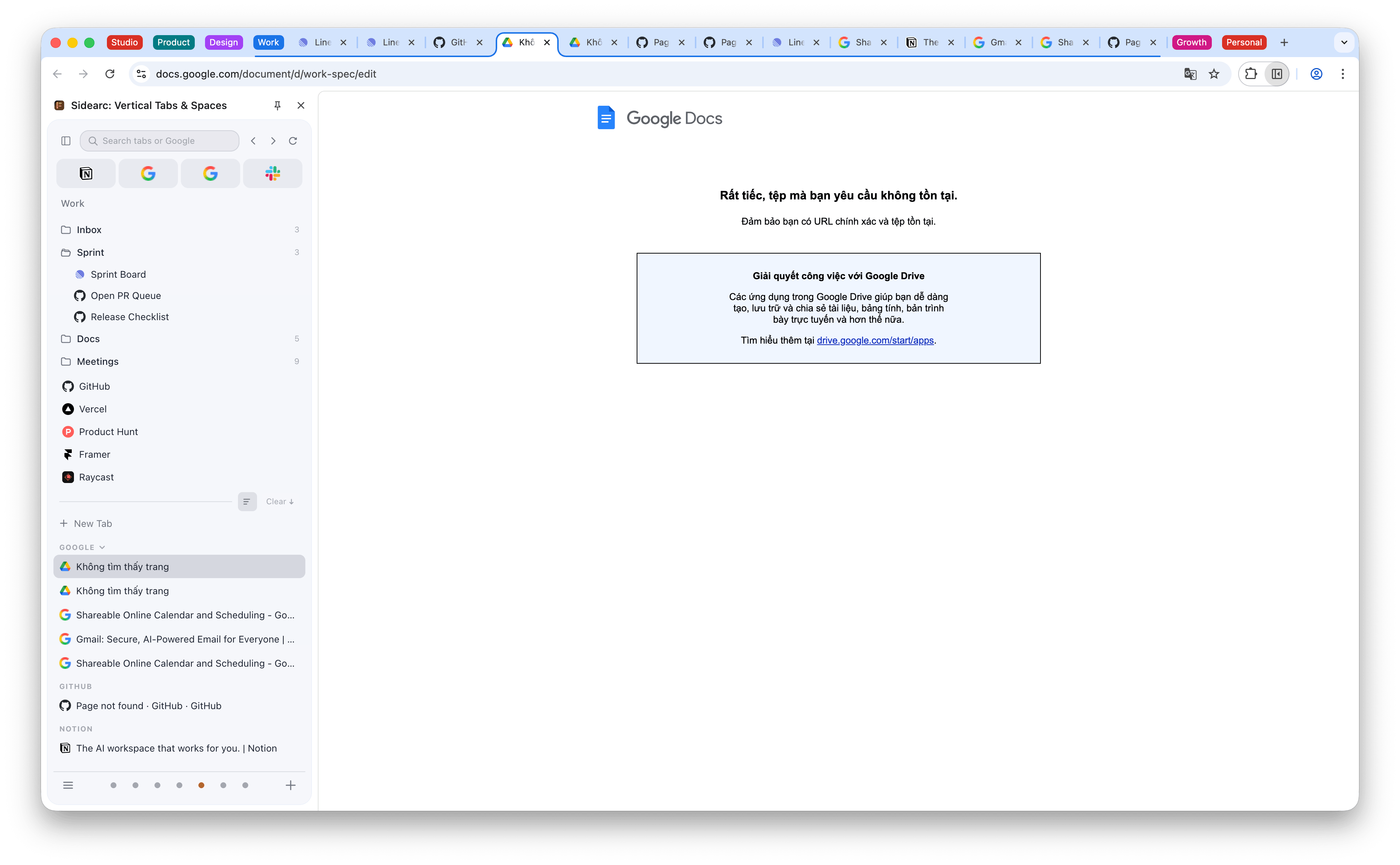Open drive.google.com/start/apps link
The width and height of the screenshot is (1400, 865).
875,340
